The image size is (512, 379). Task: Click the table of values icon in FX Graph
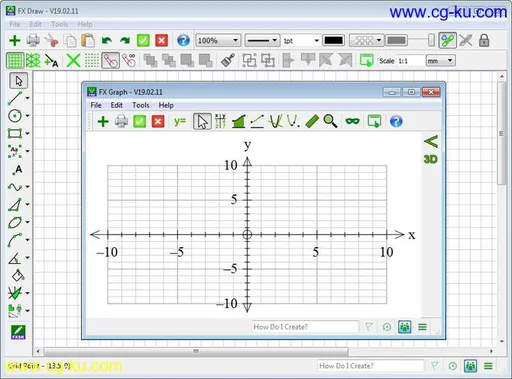(220, 121)
